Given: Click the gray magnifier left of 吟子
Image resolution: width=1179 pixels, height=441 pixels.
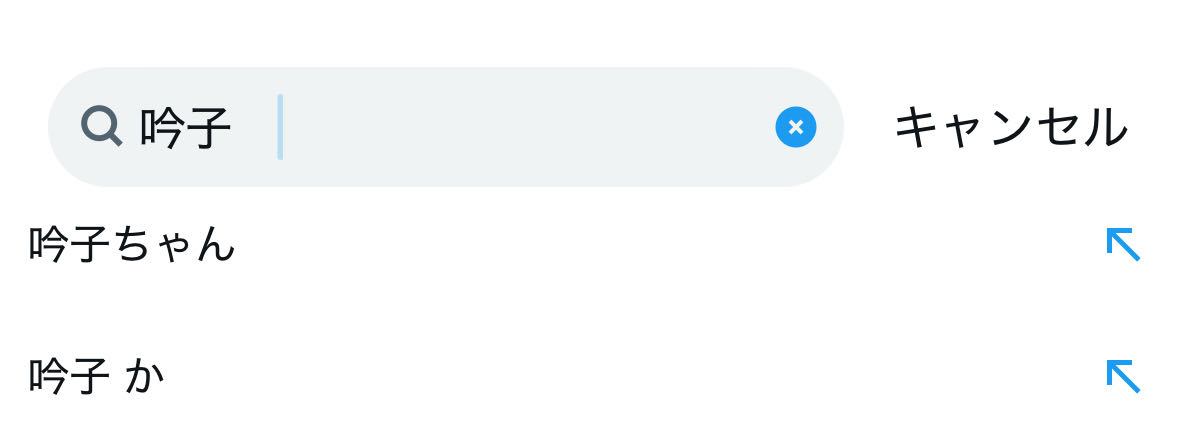Looking at the screenshot, I should click(x=101, y=127).
